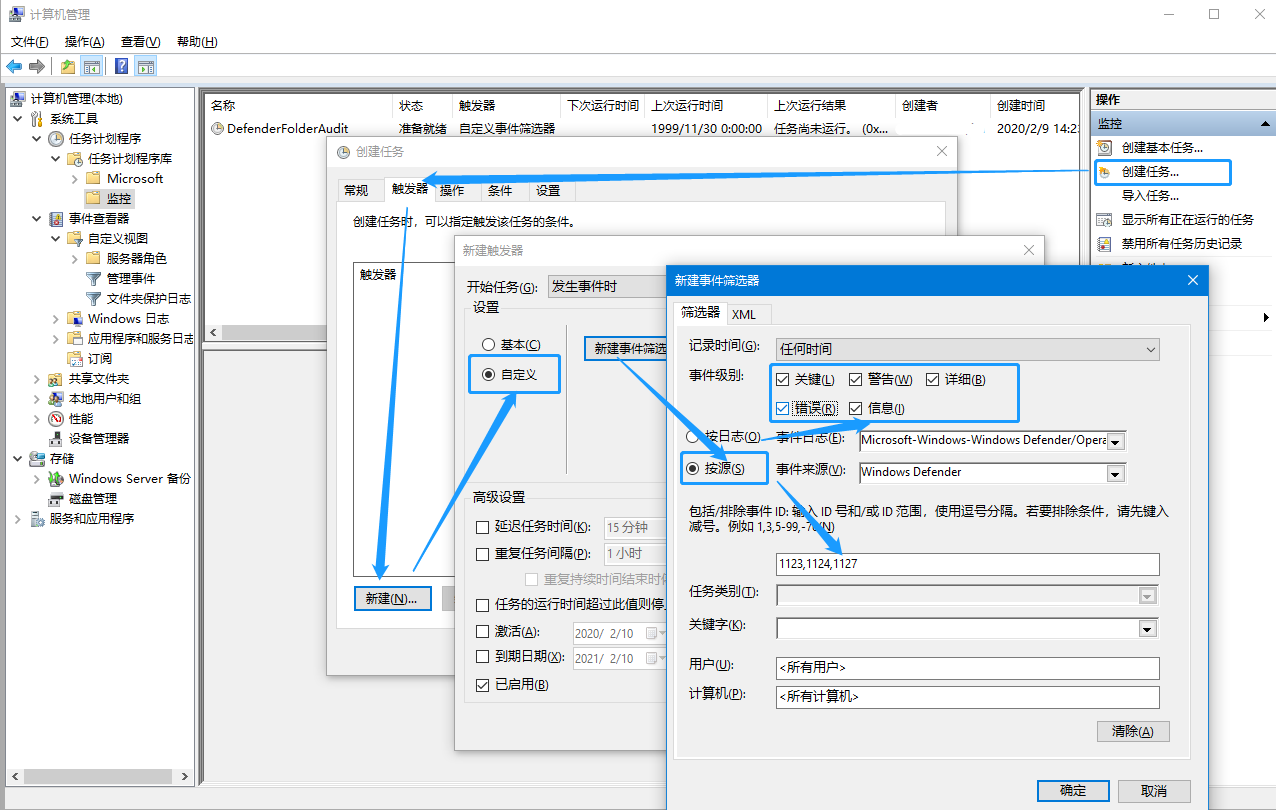The image size is (1276, 810).
Task: Expand the Microsoft node in the tree
Action: [73, 178]
